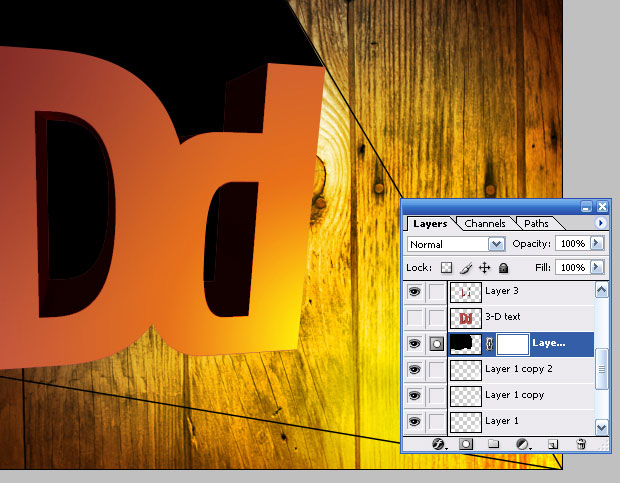
Task: Toggle link box beside Layer 1 copy
Action: (437, 395)
